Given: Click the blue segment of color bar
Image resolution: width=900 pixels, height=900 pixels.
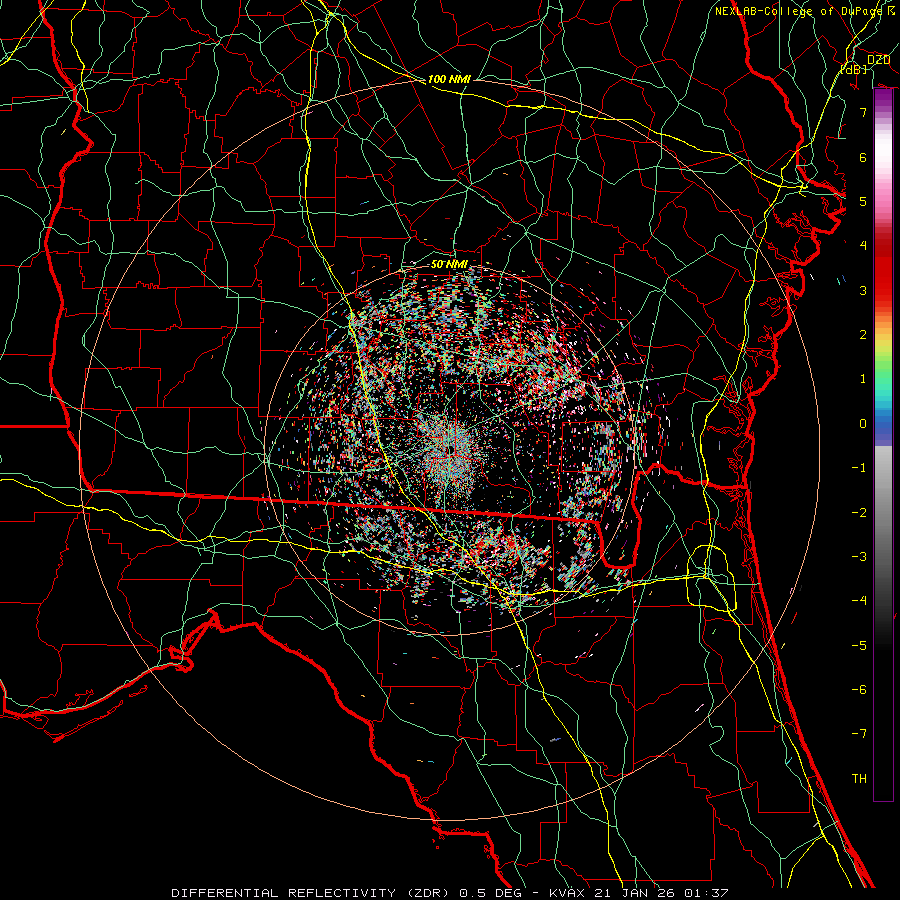Looking at the screenshot, I should 883,428.
